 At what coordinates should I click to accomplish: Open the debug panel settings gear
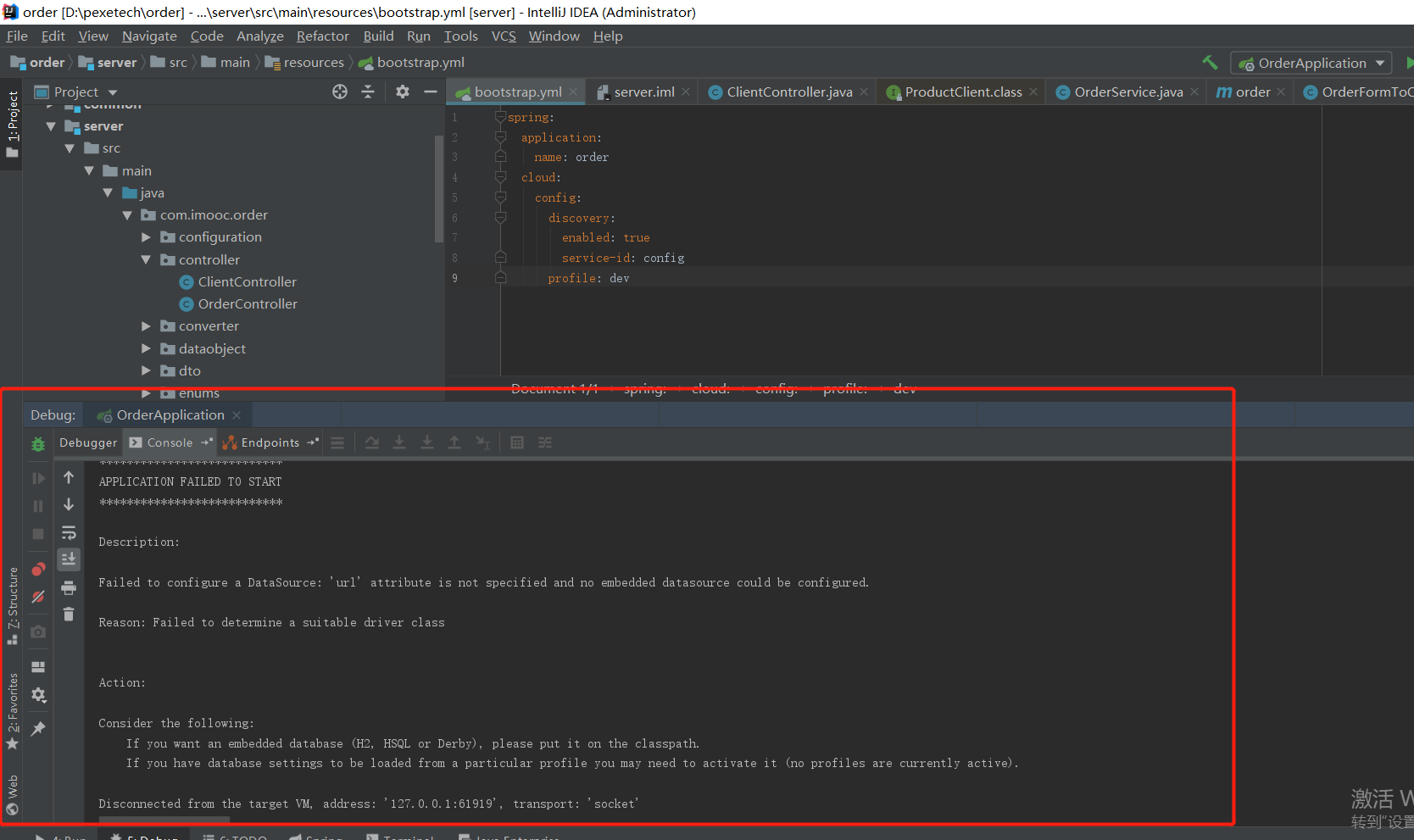tap(38, 695)
